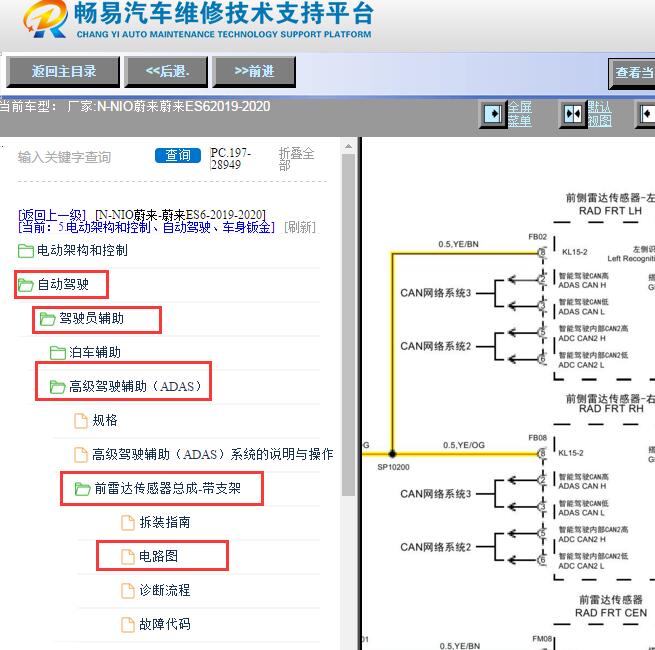Open the 诊断流程 document

(x=165, y=590)
